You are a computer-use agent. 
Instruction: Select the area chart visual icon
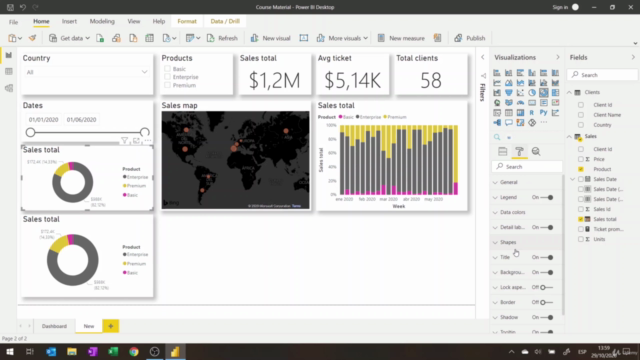pyautogui.click(x=509, y=83)
